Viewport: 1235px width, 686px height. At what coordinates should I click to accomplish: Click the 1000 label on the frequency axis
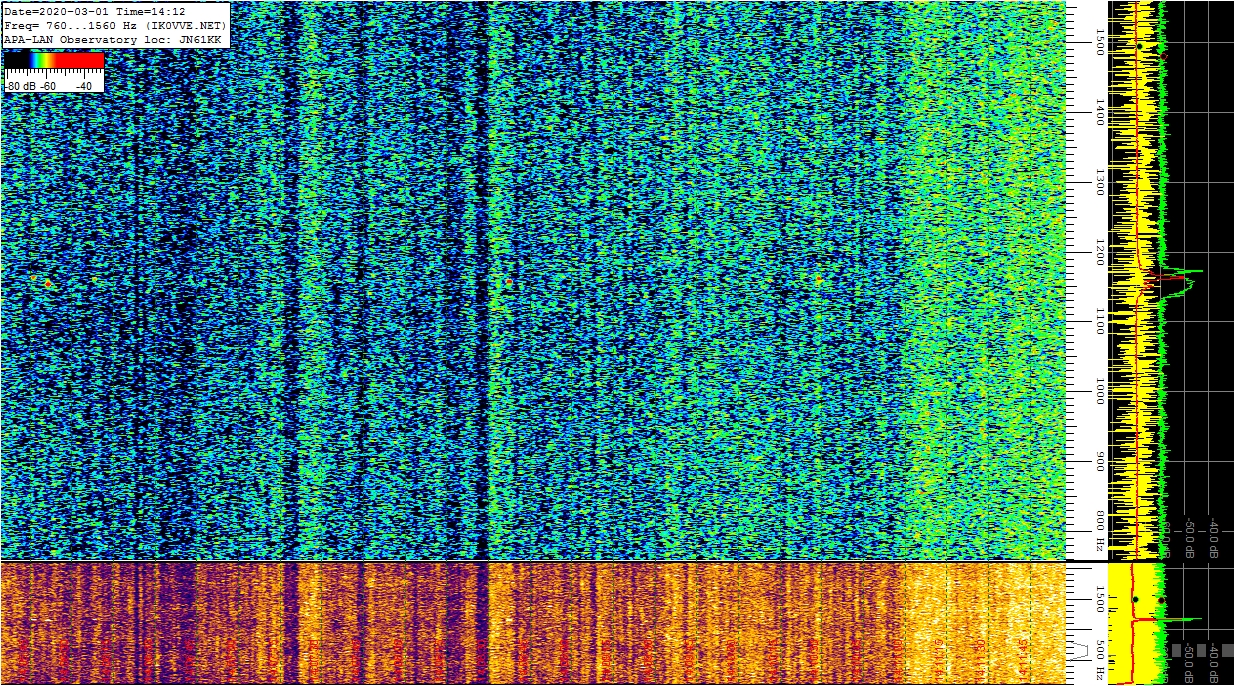coord(1100,392)
